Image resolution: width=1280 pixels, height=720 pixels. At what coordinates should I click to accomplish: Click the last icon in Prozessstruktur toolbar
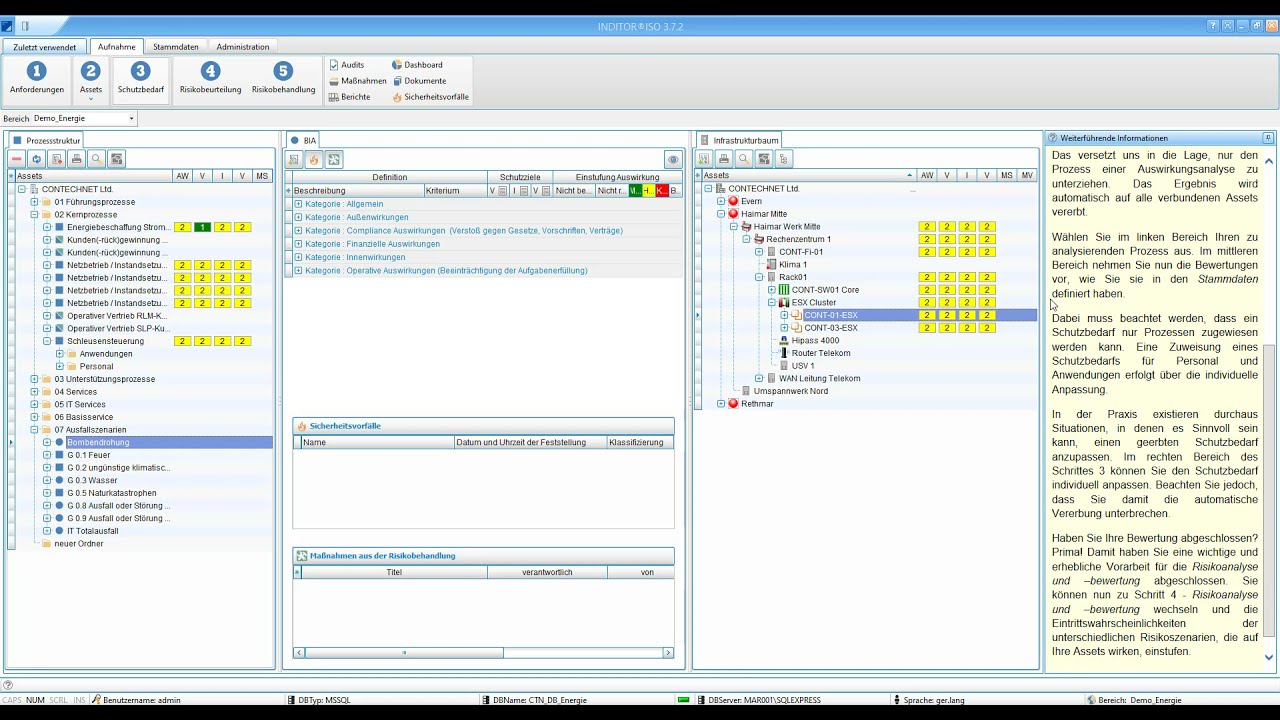tap(117, 159)
